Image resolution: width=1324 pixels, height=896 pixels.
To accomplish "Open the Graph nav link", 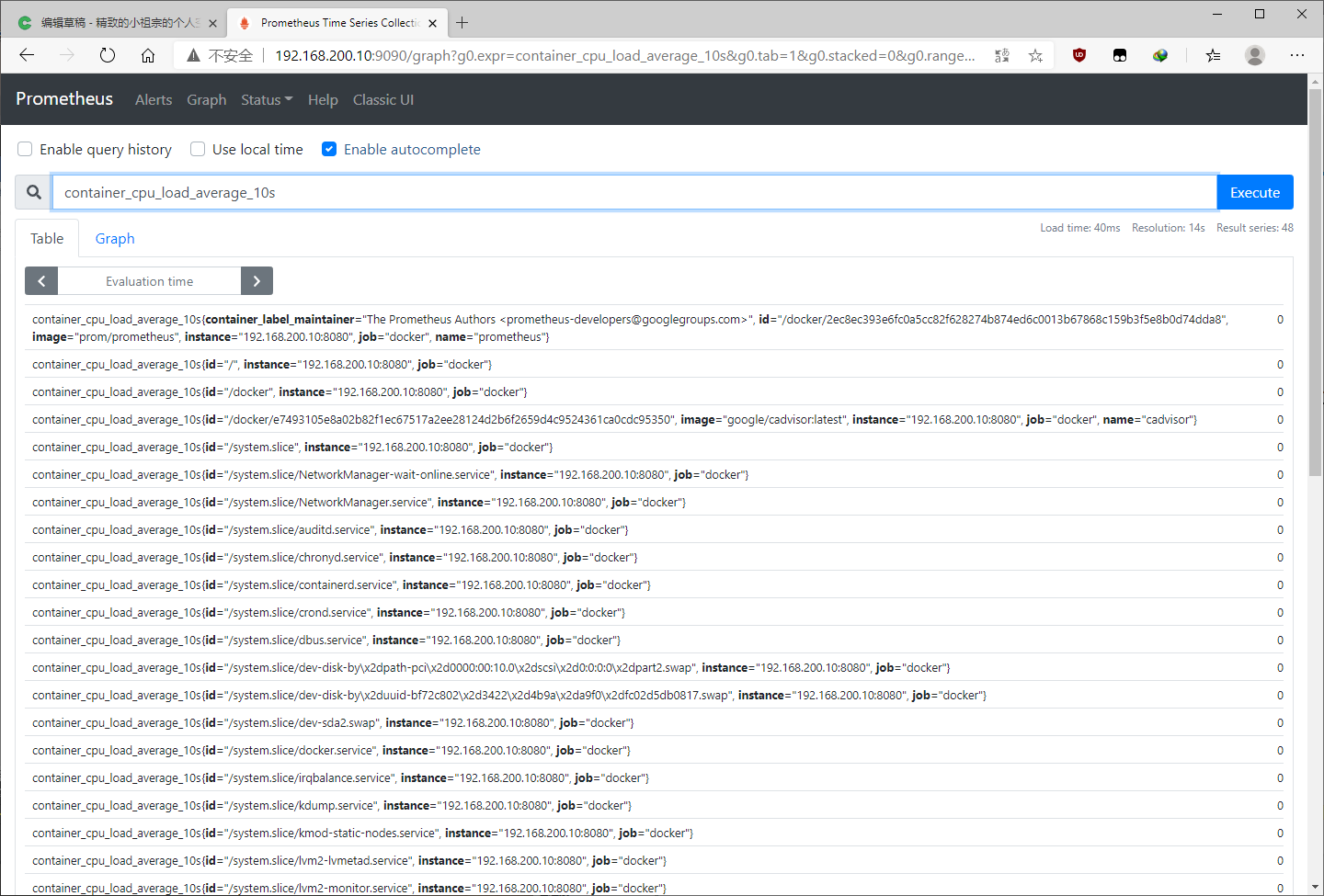I will pos(206,99).
